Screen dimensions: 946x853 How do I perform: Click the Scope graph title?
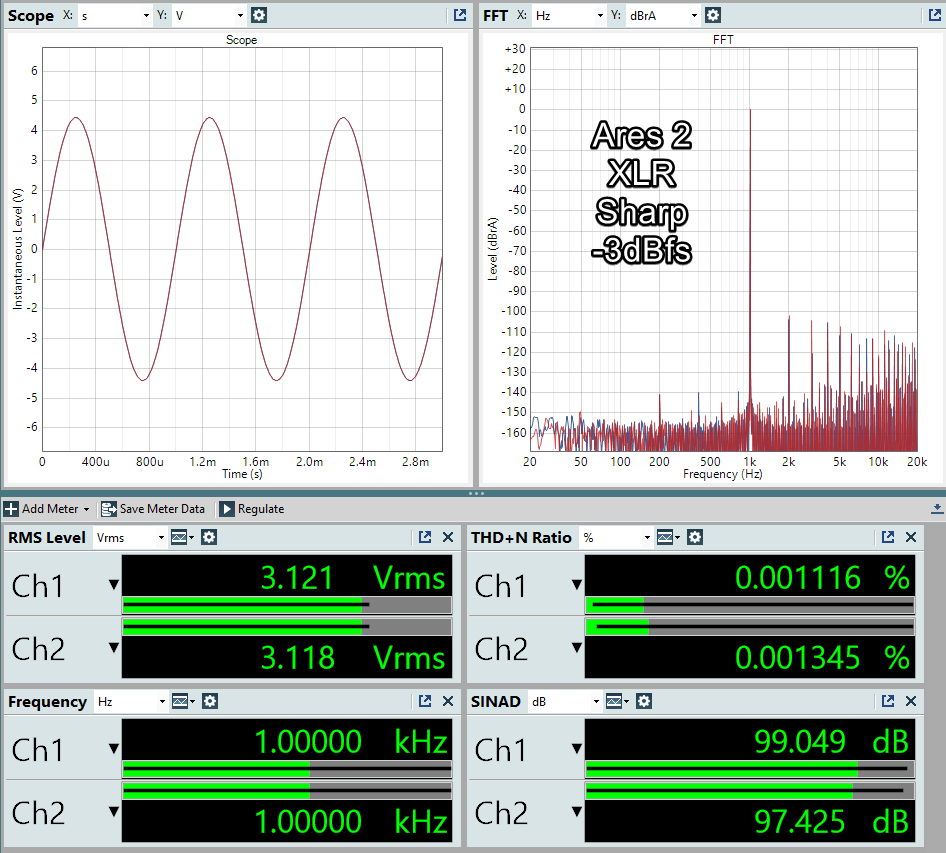click(241, 40)
